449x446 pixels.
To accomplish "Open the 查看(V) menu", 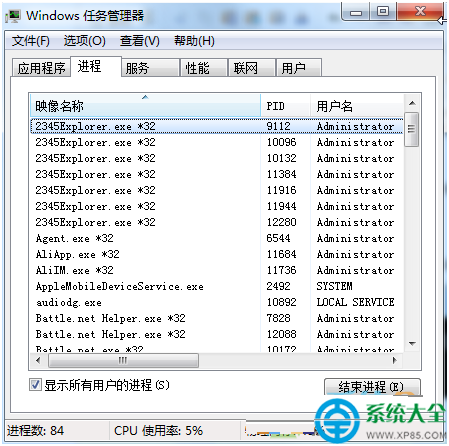I will coord(140,41).
